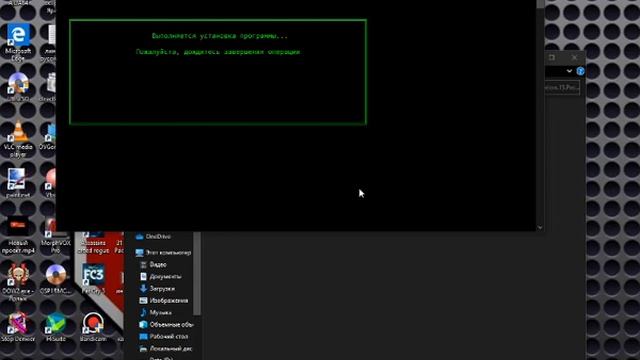The width and height of the screenshot is (640, 360).
Task: Open the CSP1 disc image shortcut
Action: [x=56, y=279]
